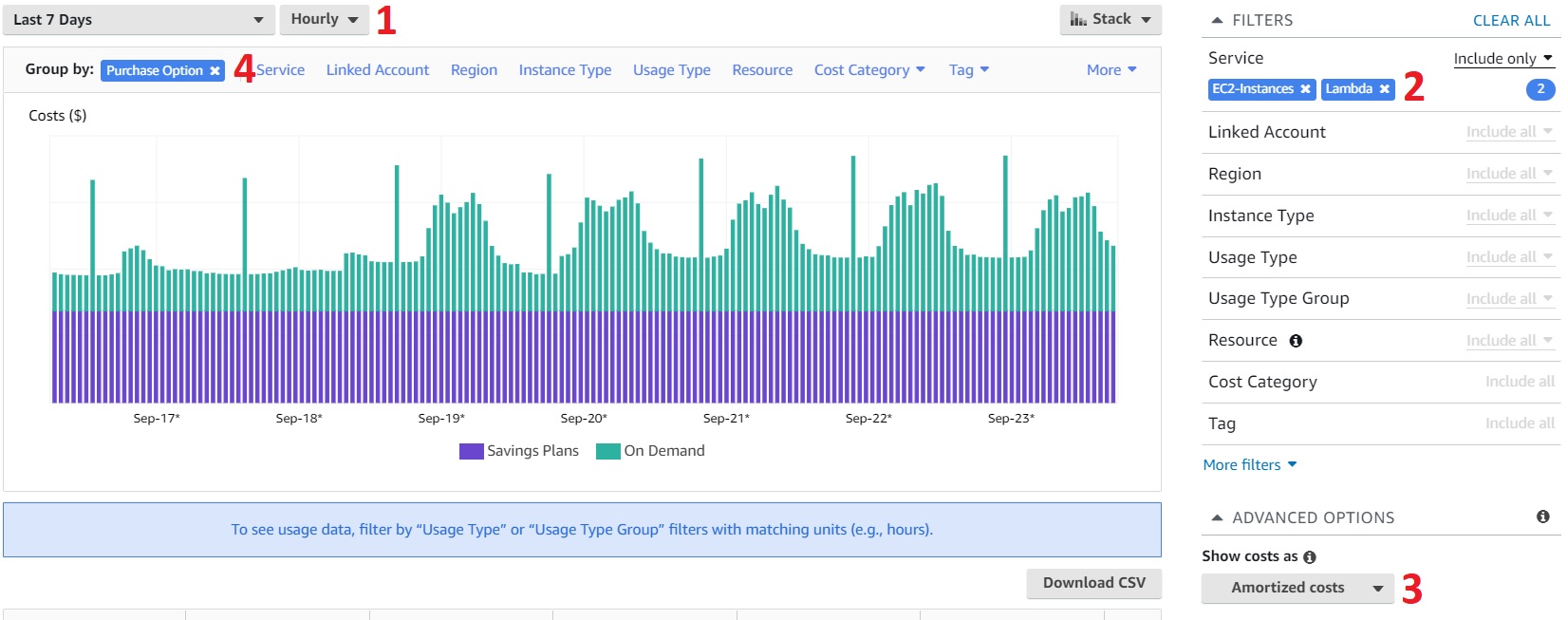
Task: Collapse the Advanced Options section
Action: [x=1217, y=517]
